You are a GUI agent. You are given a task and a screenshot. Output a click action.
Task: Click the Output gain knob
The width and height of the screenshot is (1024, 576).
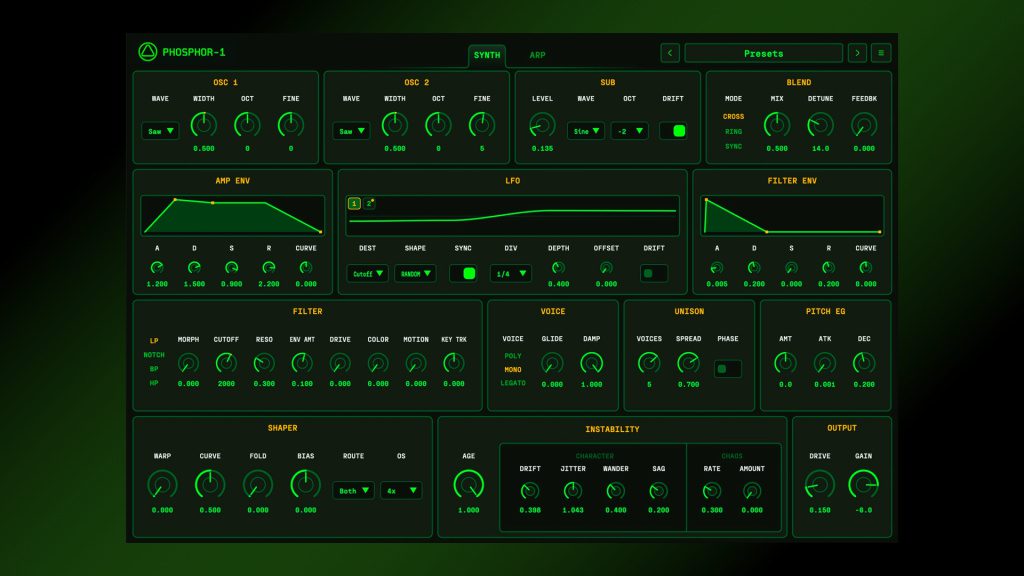click(x=863, y=485)
